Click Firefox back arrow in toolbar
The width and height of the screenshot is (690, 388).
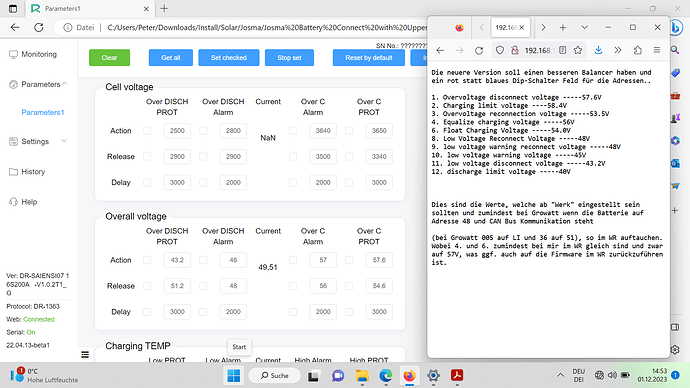(440, 51)
